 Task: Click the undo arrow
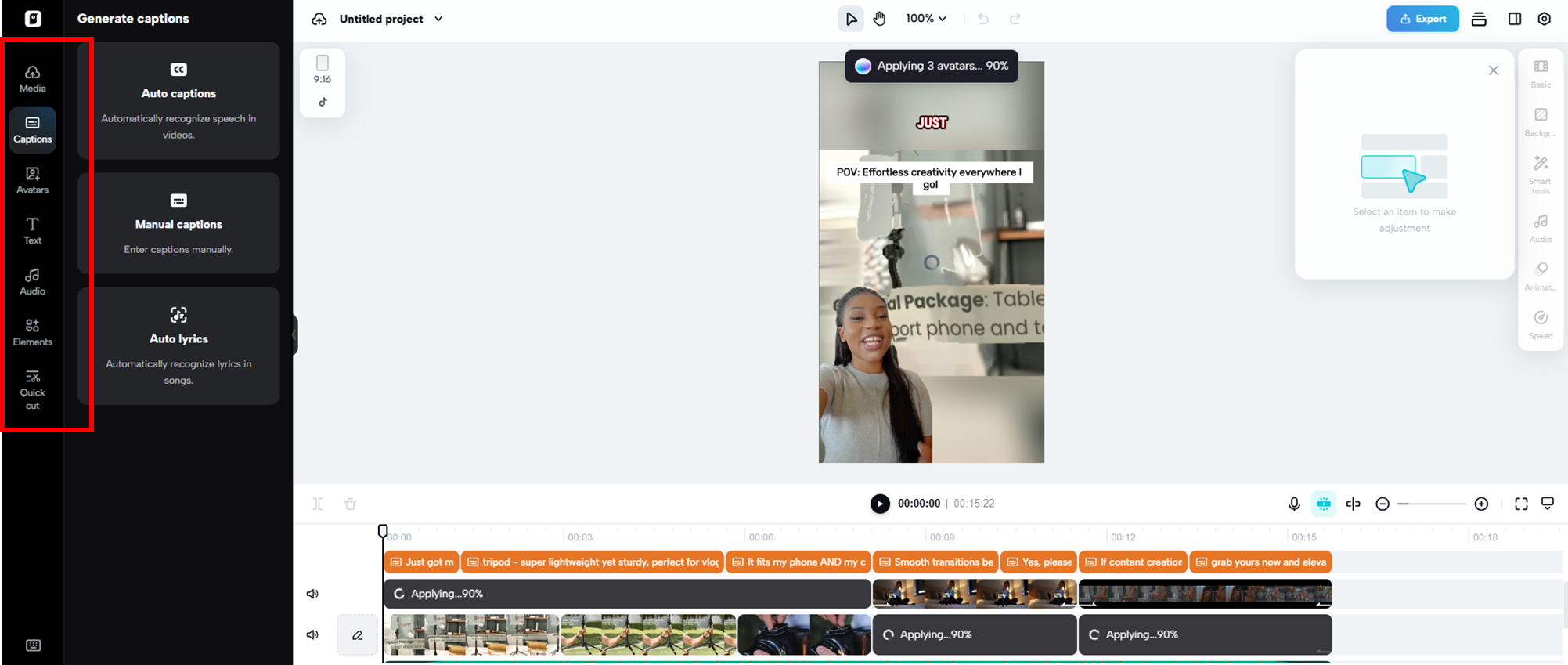(x=983, y=19)
